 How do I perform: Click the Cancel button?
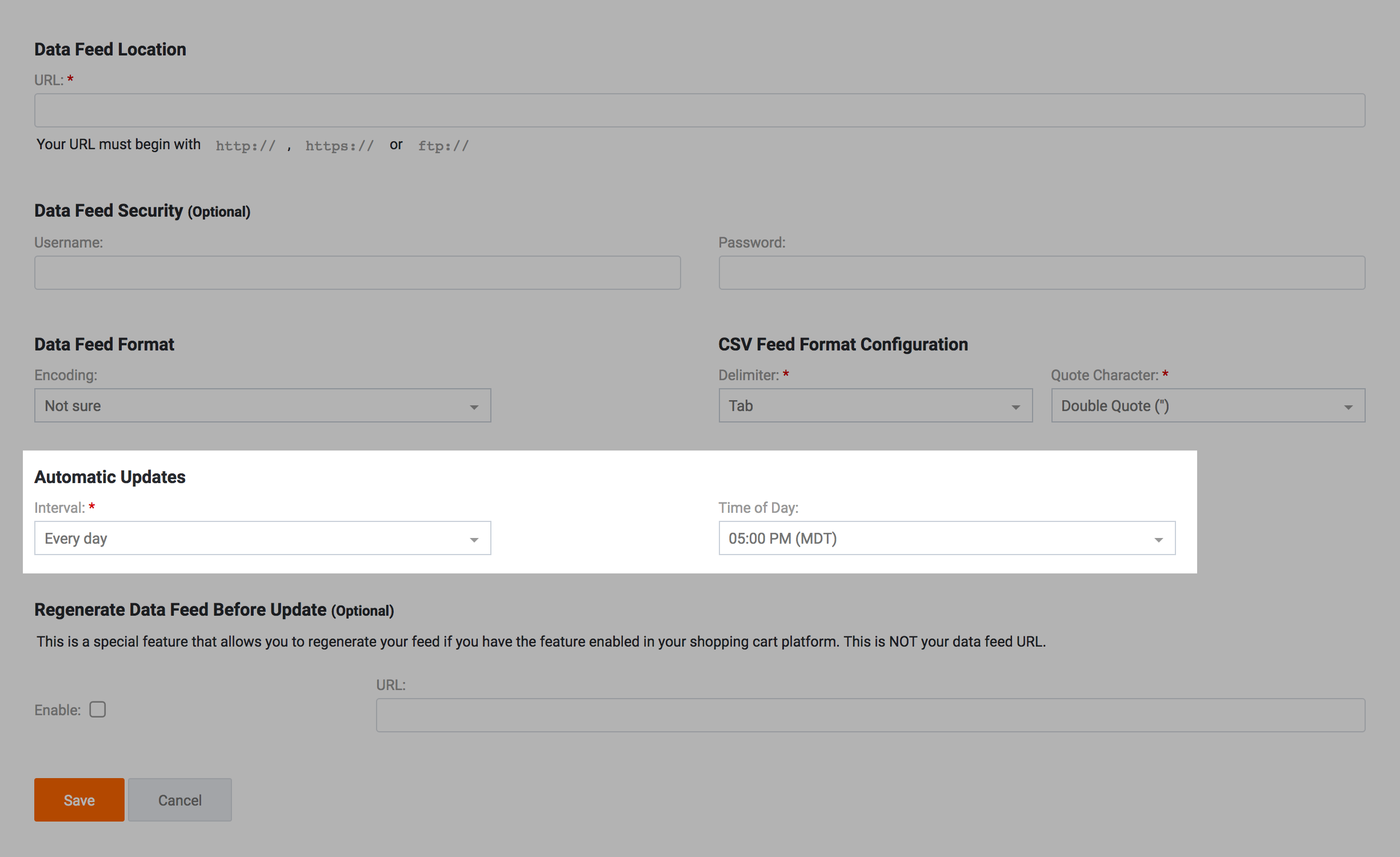tap(179, 800)
